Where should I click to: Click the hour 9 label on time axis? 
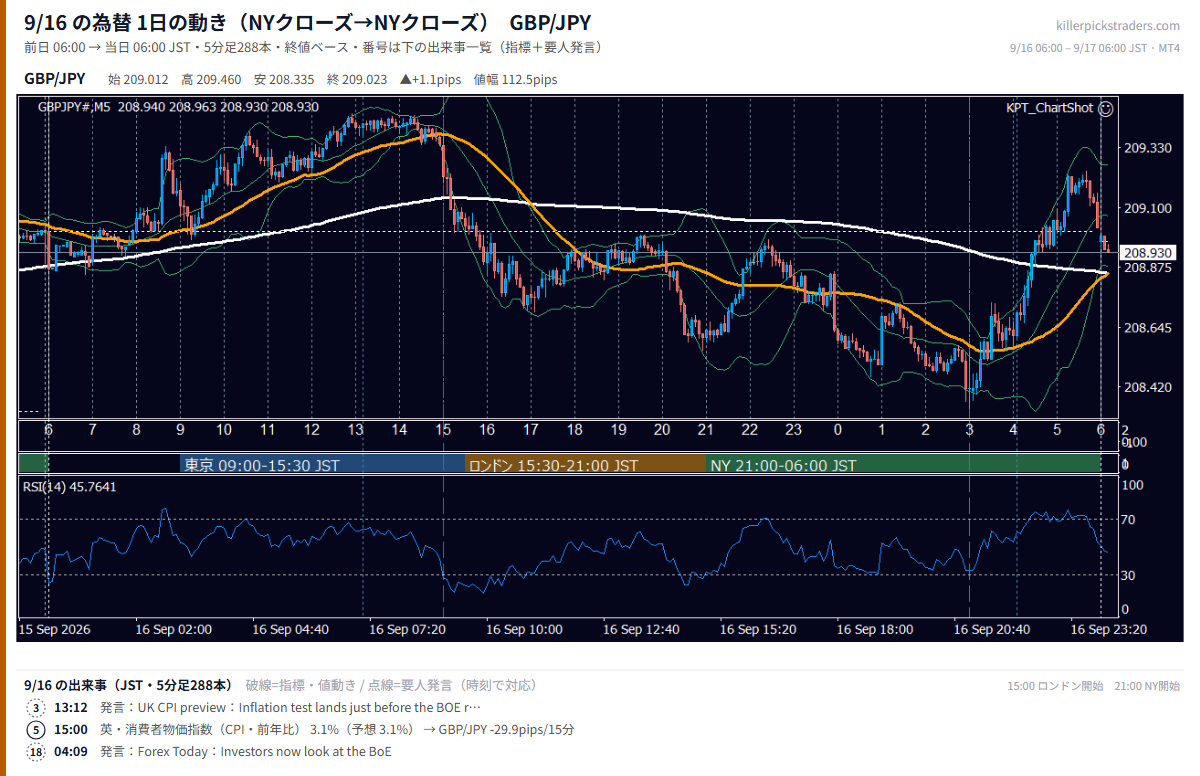pyautogui.click(x=180, y=429)
